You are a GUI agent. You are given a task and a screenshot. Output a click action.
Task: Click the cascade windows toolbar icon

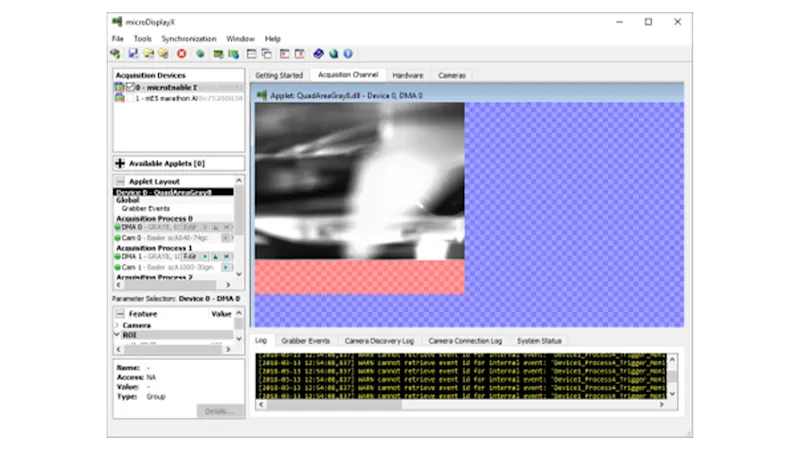[267, 54]
